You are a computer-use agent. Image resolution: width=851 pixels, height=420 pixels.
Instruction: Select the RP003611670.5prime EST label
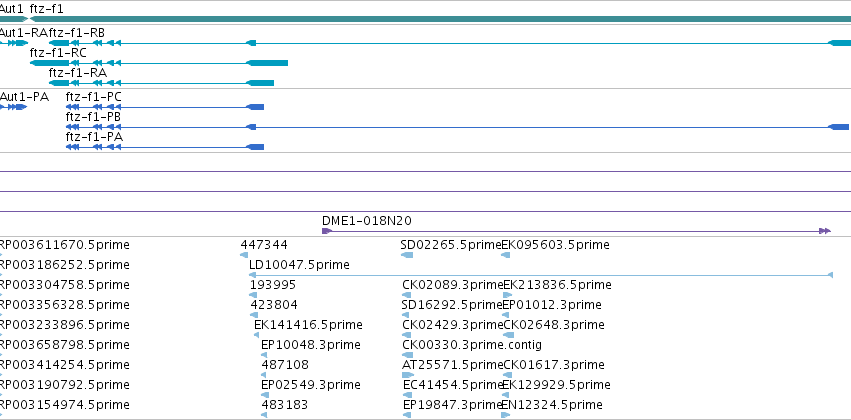pos(65,245)
